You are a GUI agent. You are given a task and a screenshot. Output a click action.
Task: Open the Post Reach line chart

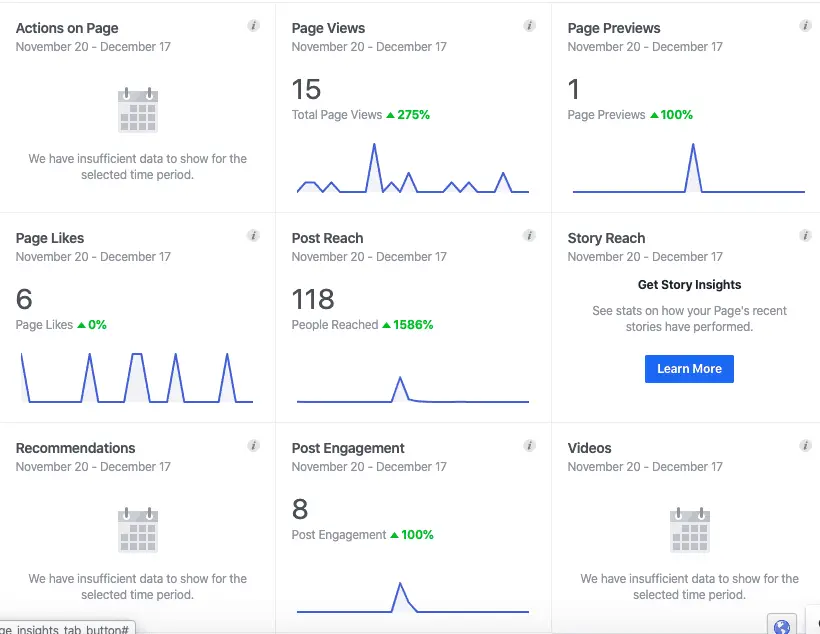click(413, 389)
